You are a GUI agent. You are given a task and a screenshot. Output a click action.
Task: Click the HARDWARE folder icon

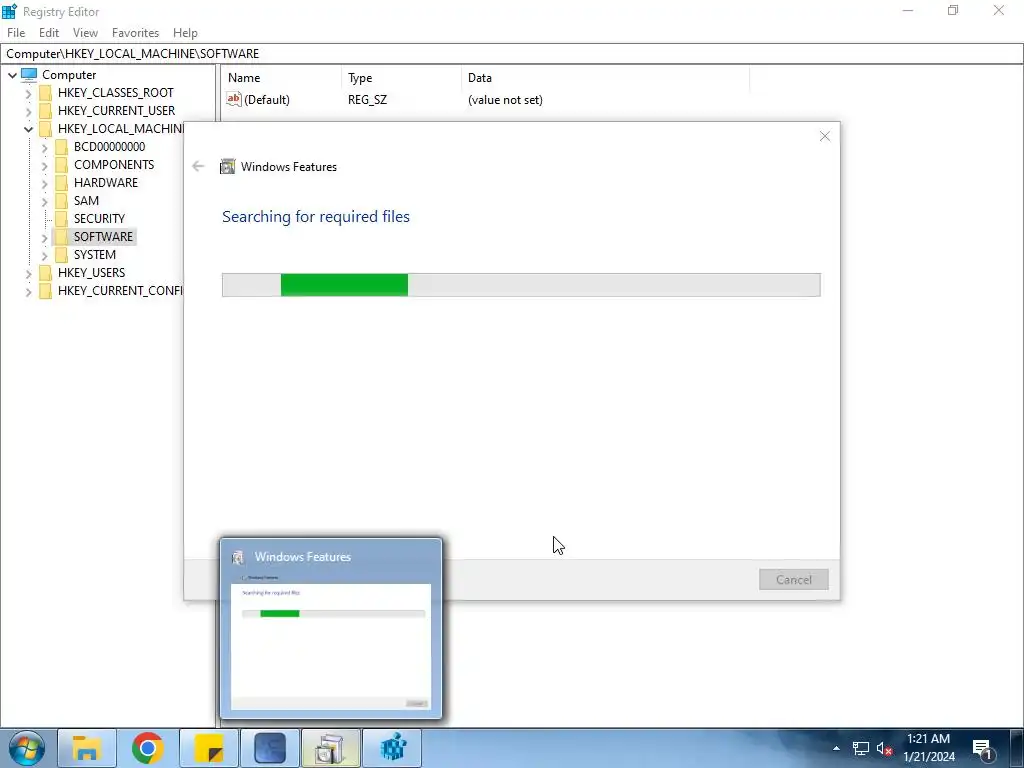[61, 182]
